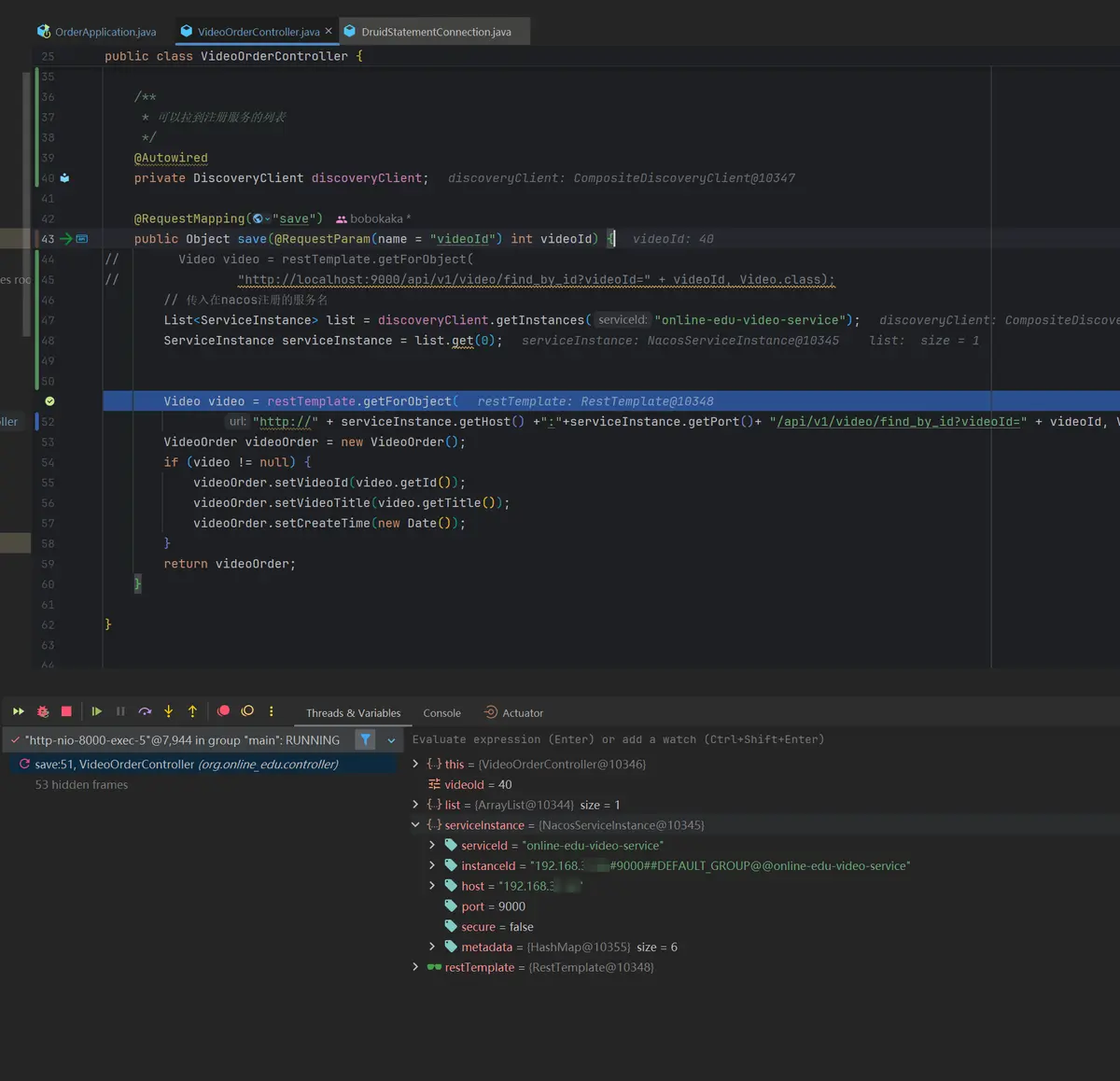
Task: Click the Mute Breakpoints icon
Action: click(x=247, y=711)
